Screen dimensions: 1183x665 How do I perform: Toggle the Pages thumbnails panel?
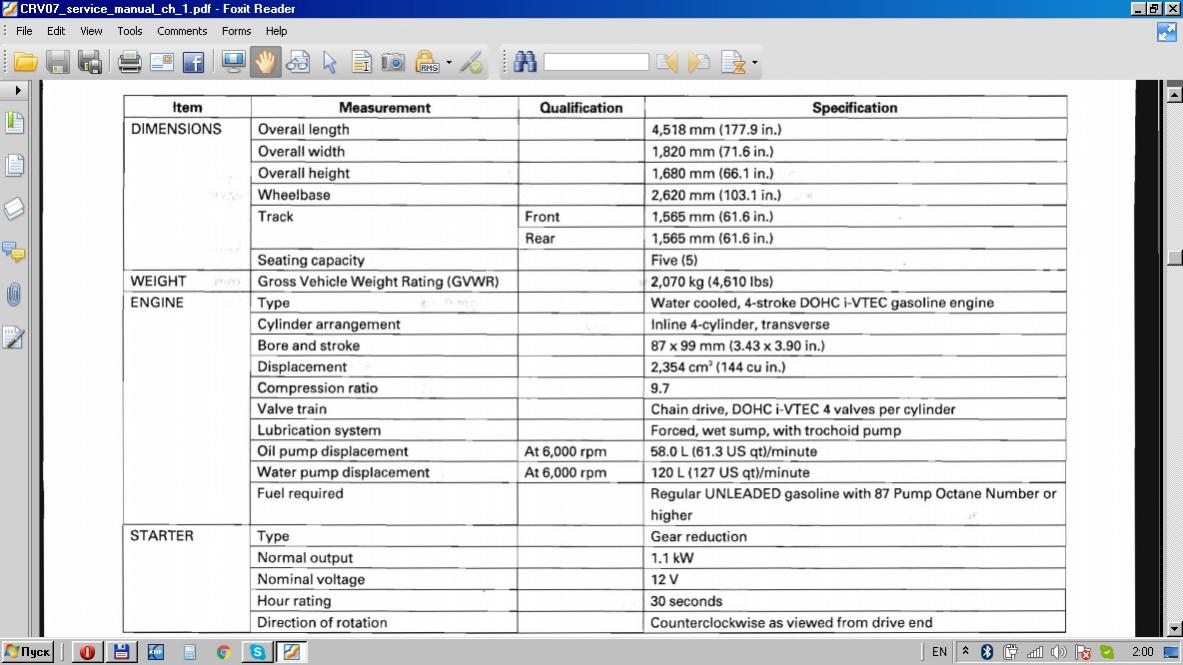pos(14,166)
